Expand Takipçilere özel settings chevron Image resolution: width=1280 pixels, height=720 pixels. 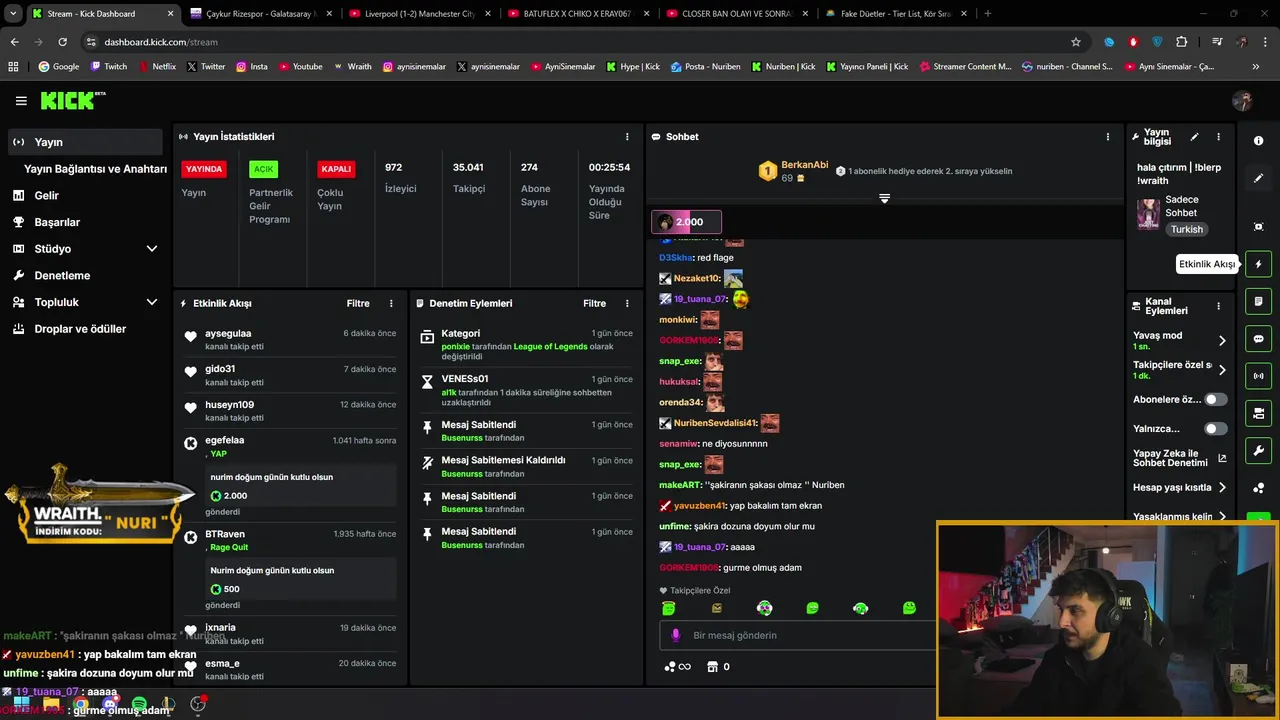(1222, 370)
